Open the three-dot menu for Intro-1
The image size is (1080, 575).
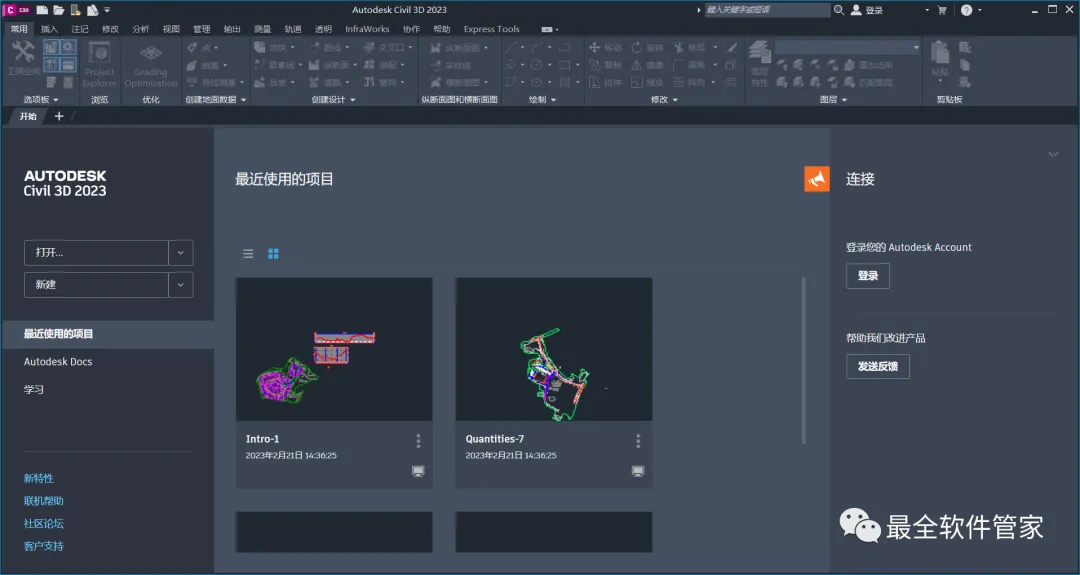418,441
